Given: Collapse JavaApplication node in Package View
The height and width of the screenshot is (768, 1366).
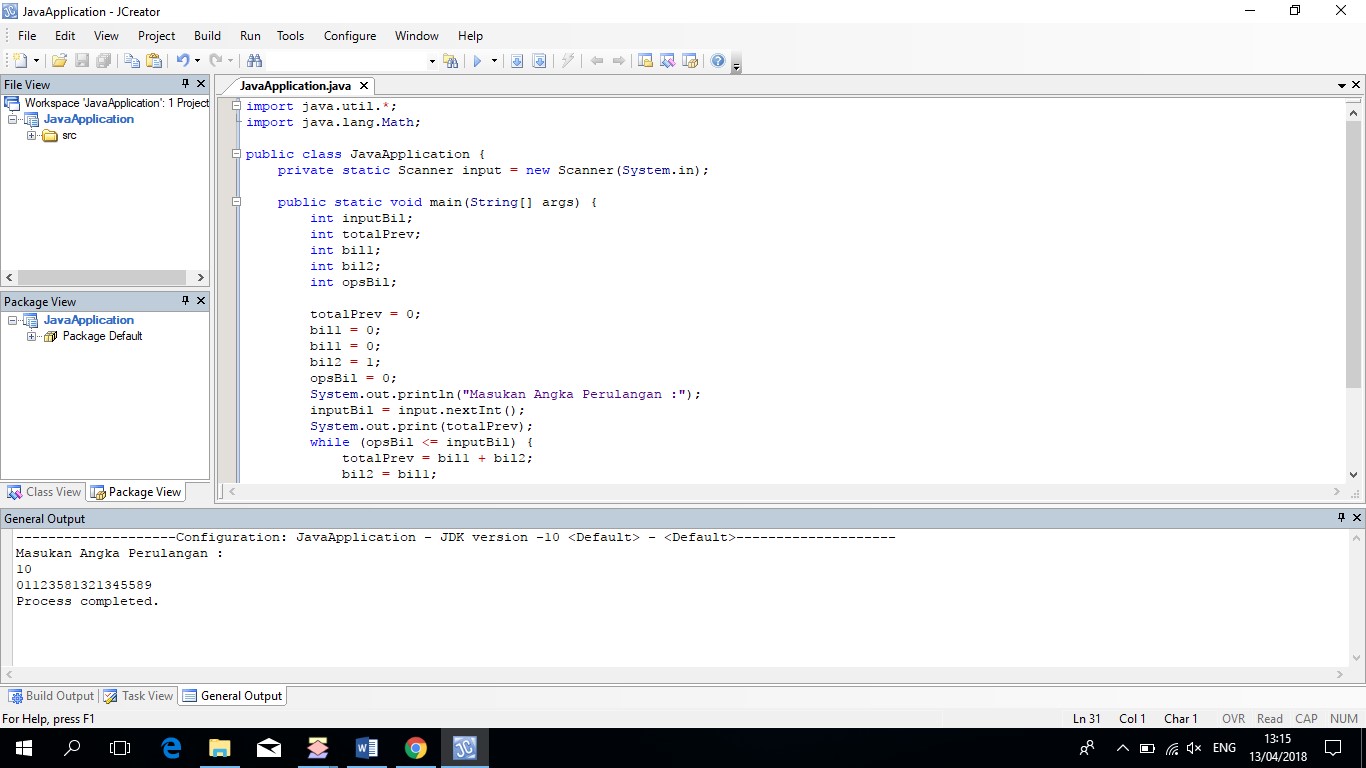Looking at the screenshot, I should 13,320.
